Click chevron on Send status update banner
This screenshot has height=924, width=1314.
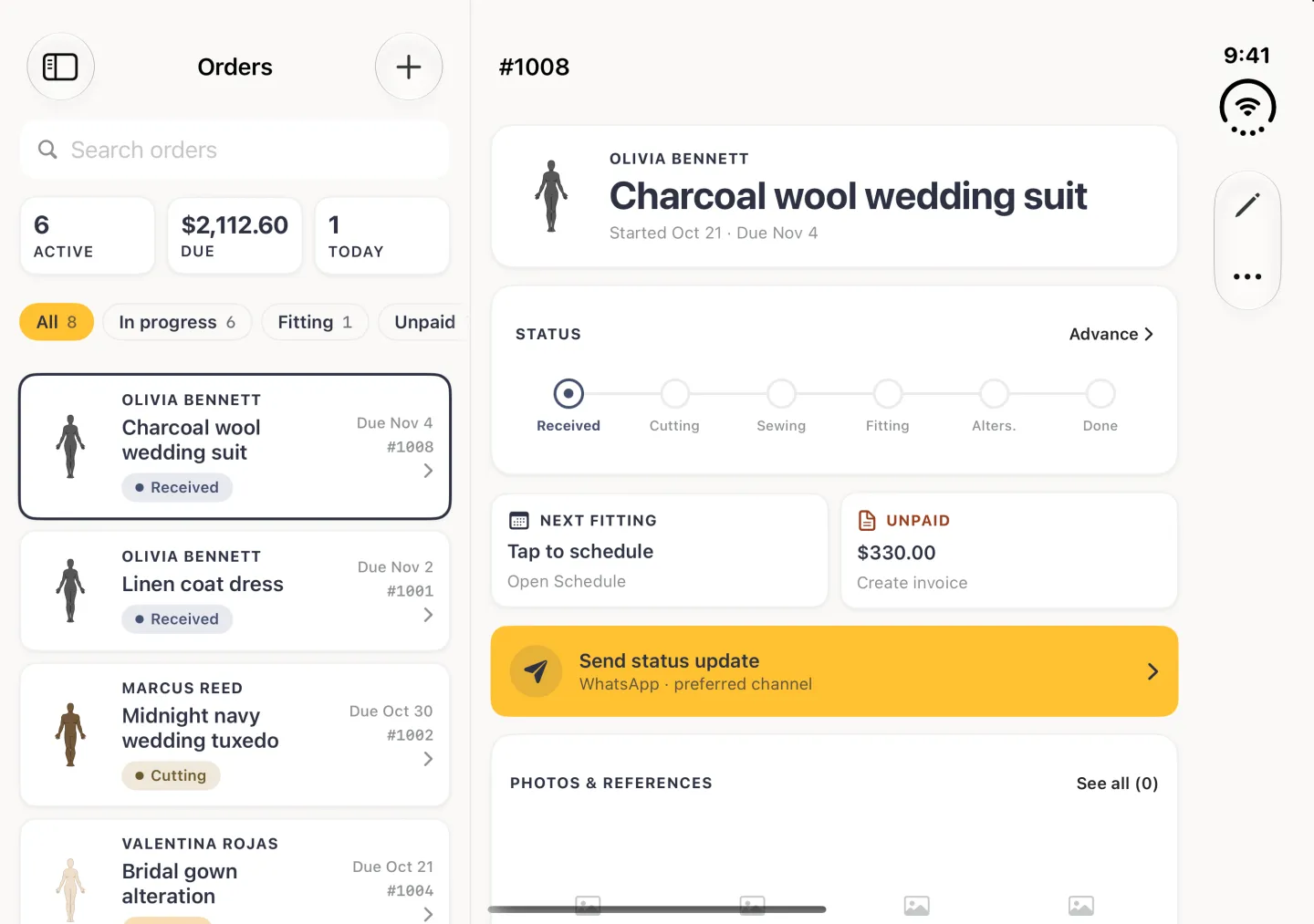pos(1152,671)
